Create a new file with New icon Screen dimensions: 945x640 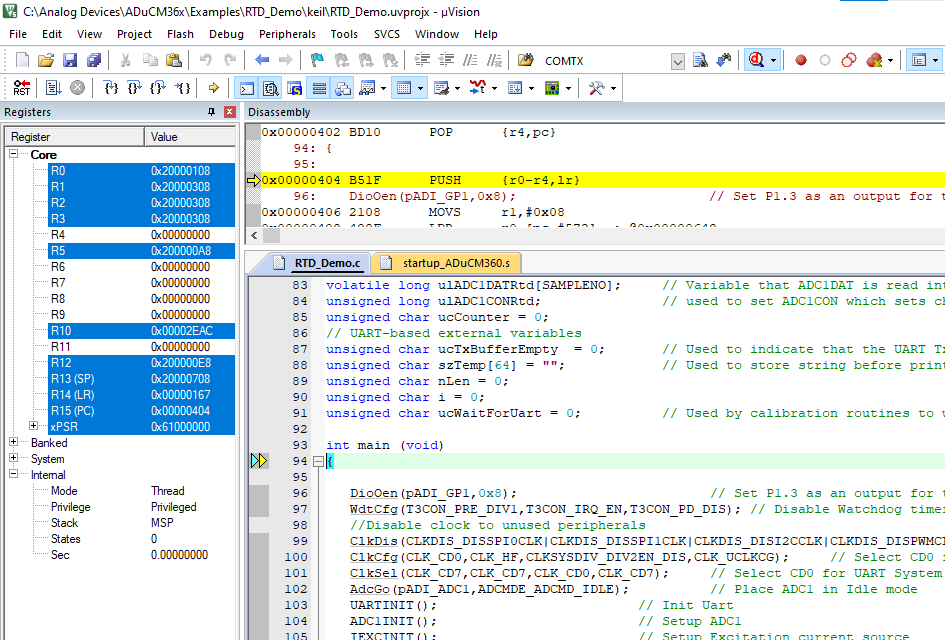[x=22, y=60]
